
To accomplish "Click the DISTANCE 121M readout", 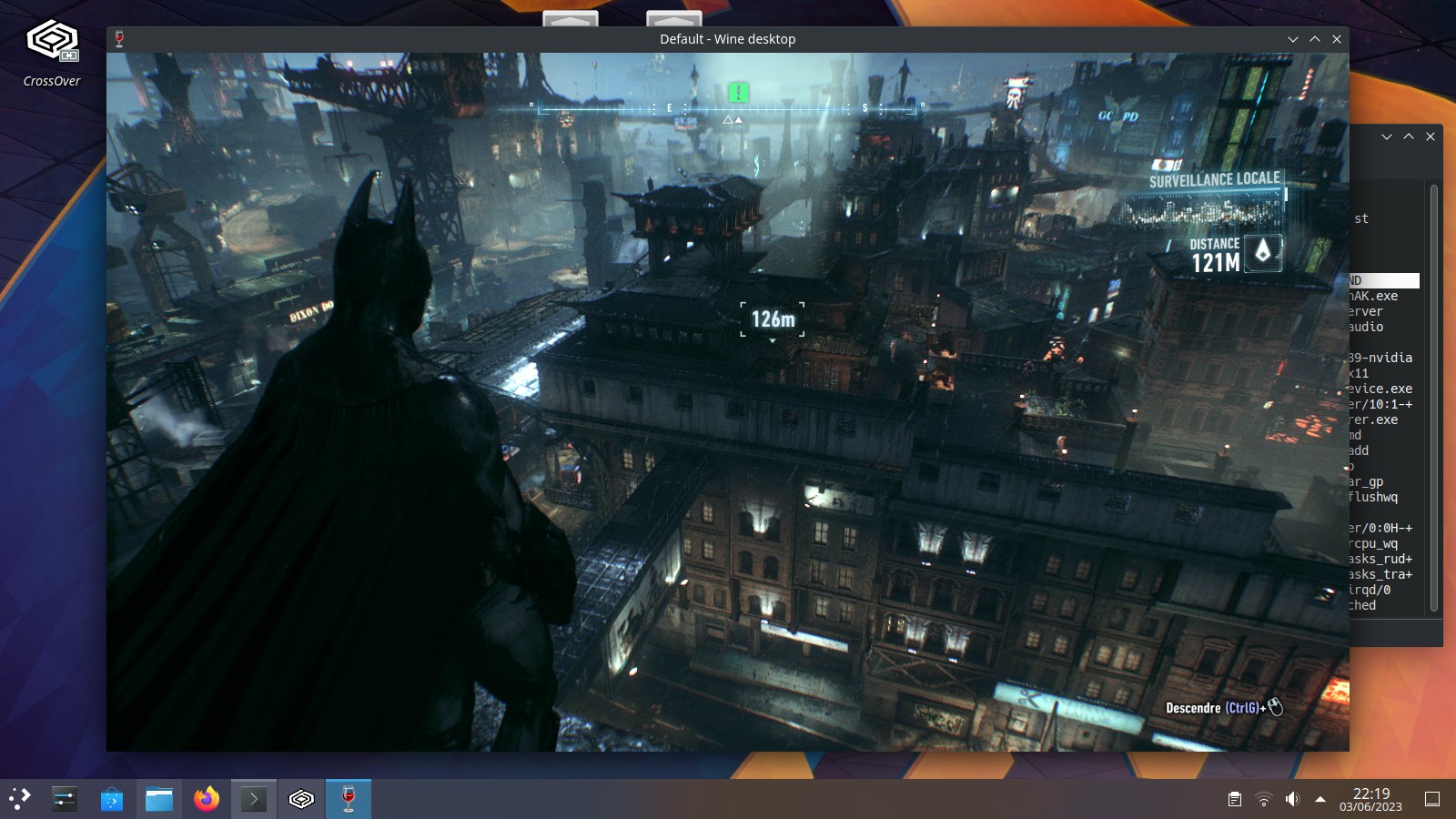I will (1215, 256).
